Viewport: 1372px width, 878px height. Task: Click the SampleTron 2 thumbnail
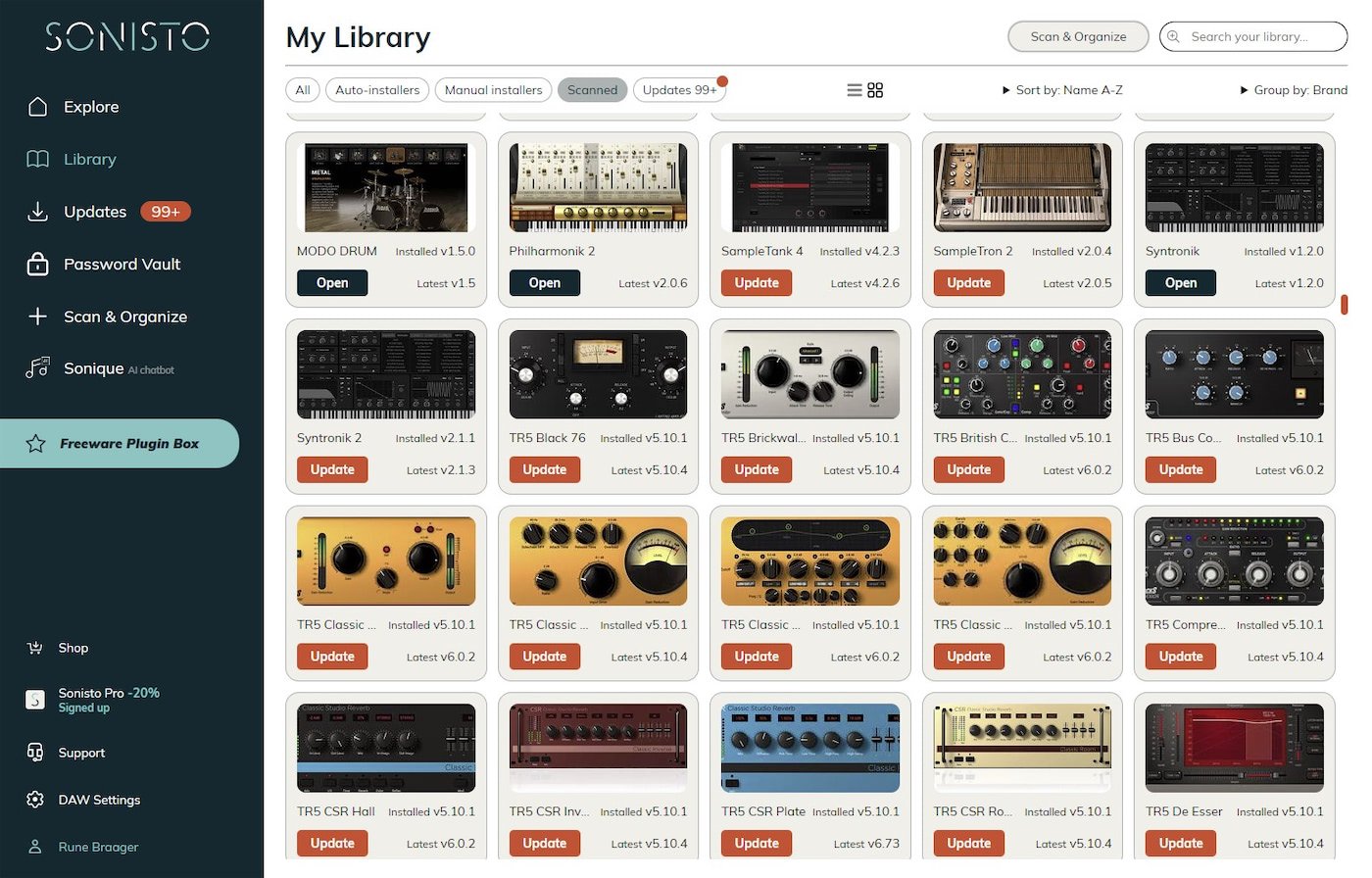click(1022, 187)
